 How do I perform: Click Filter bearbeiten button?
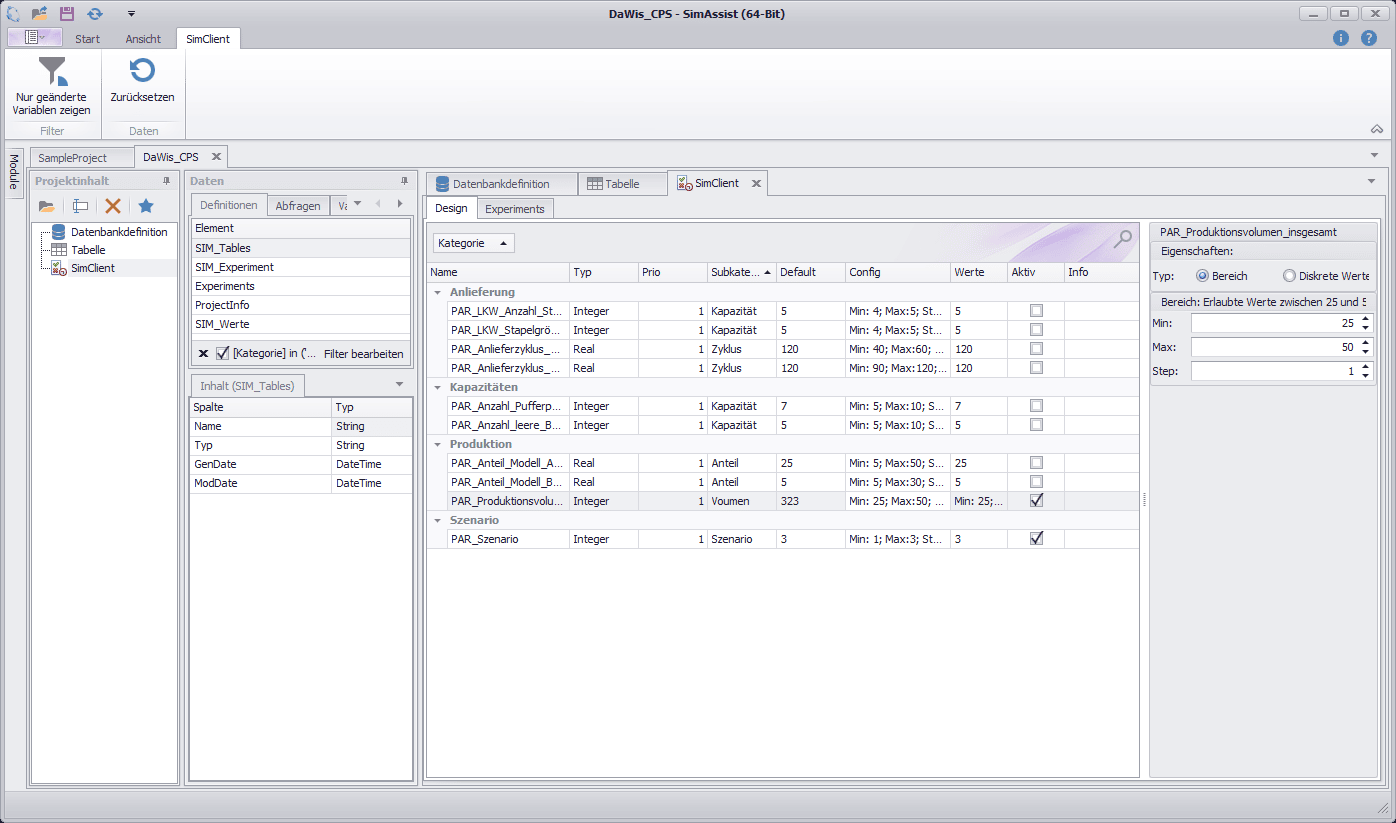click(364, 354)
